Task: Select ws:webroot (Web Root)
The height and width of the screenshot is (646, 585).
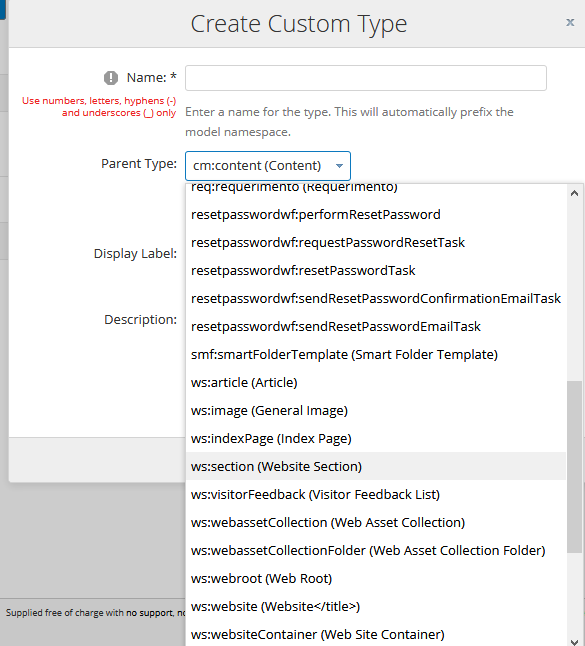Action: (375, 578)
